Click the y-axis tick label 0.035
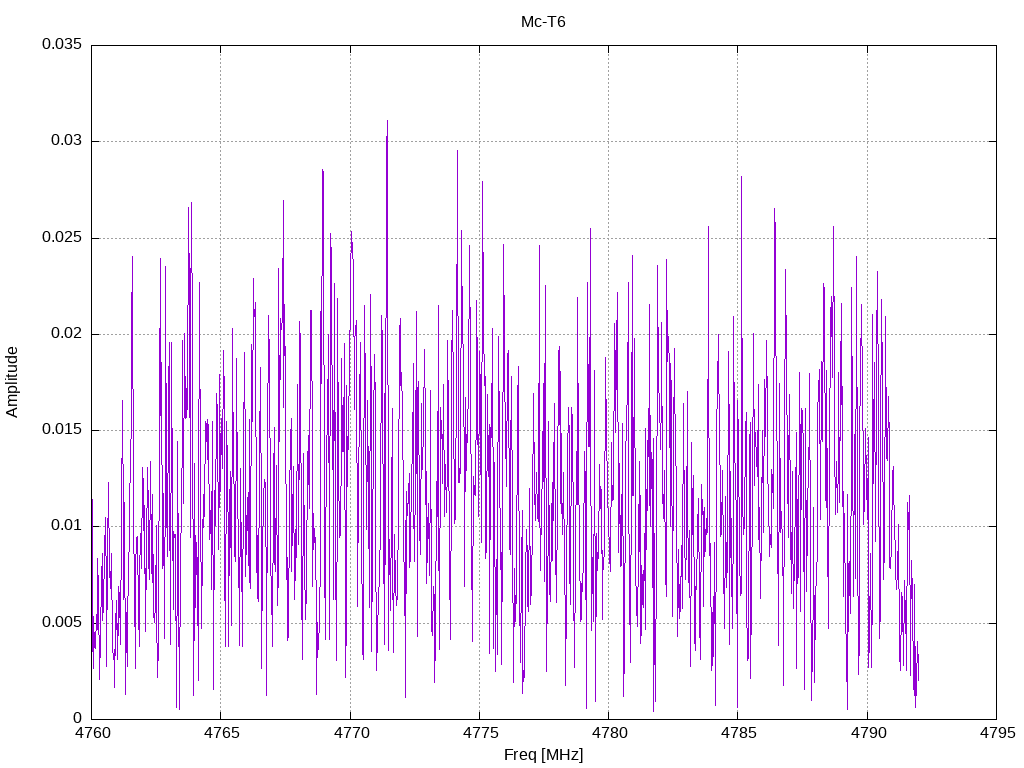 click(62, 44)
